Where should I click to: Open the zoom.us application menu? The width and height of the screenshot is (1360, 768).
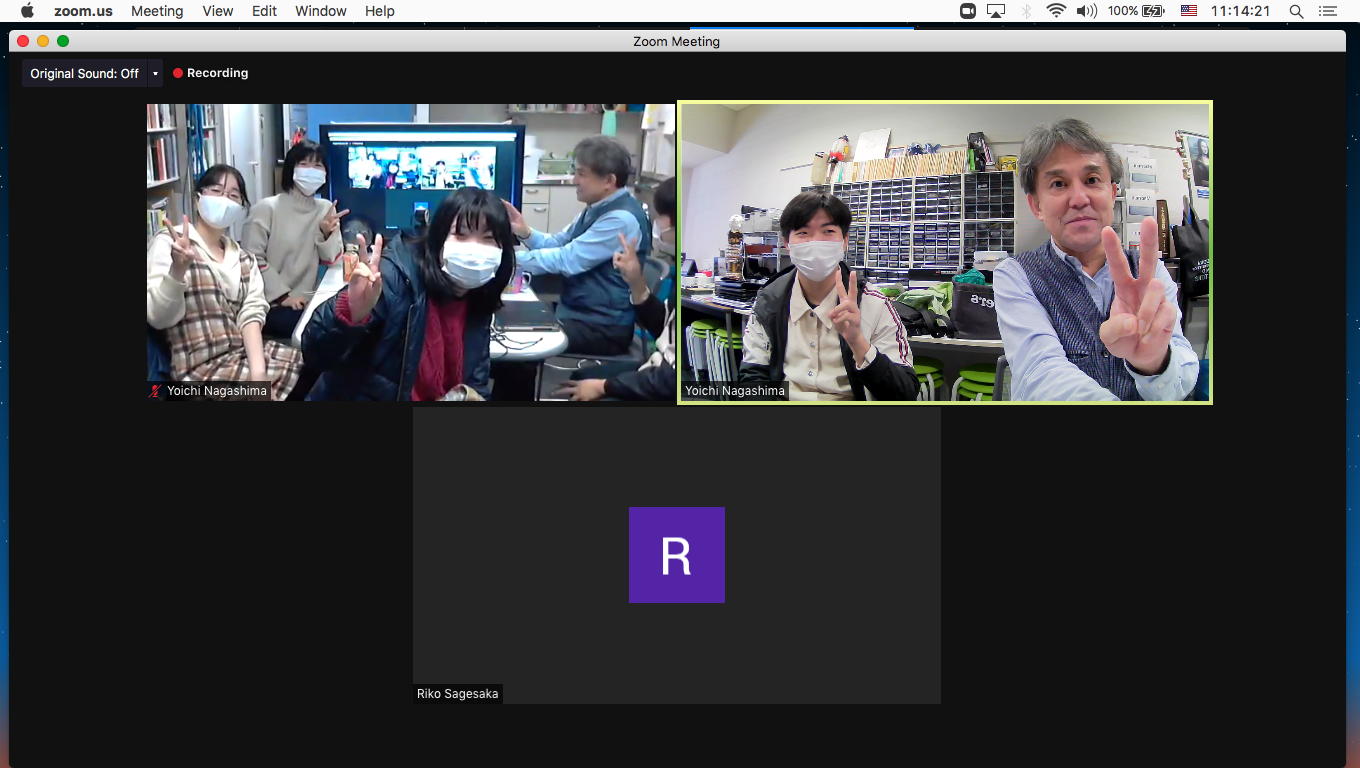point(83,11)
